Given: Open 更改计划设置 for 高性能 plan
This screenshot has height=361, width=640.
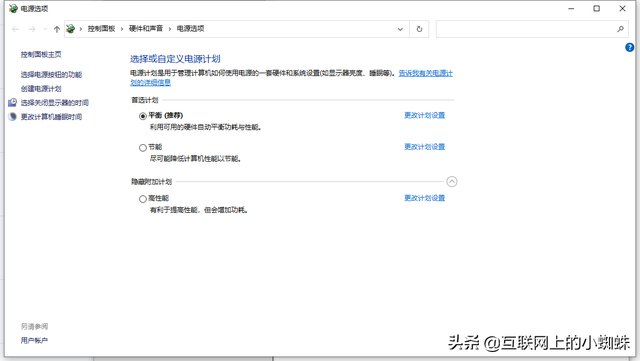Looking at the screenshot, I should pyautogui.click(x=424, y=198).
